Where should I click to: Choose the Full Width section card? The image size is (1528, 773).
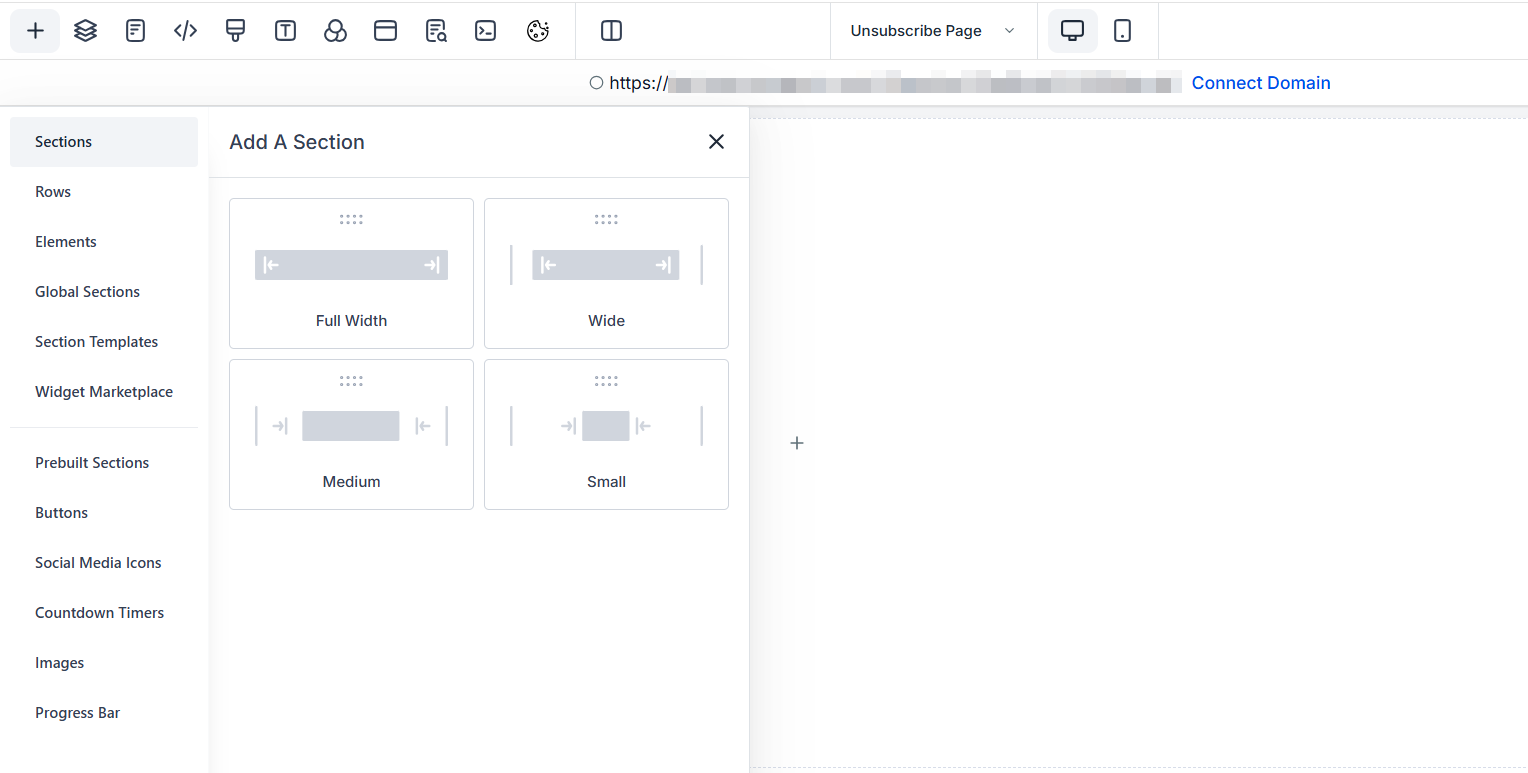[351, 273]
